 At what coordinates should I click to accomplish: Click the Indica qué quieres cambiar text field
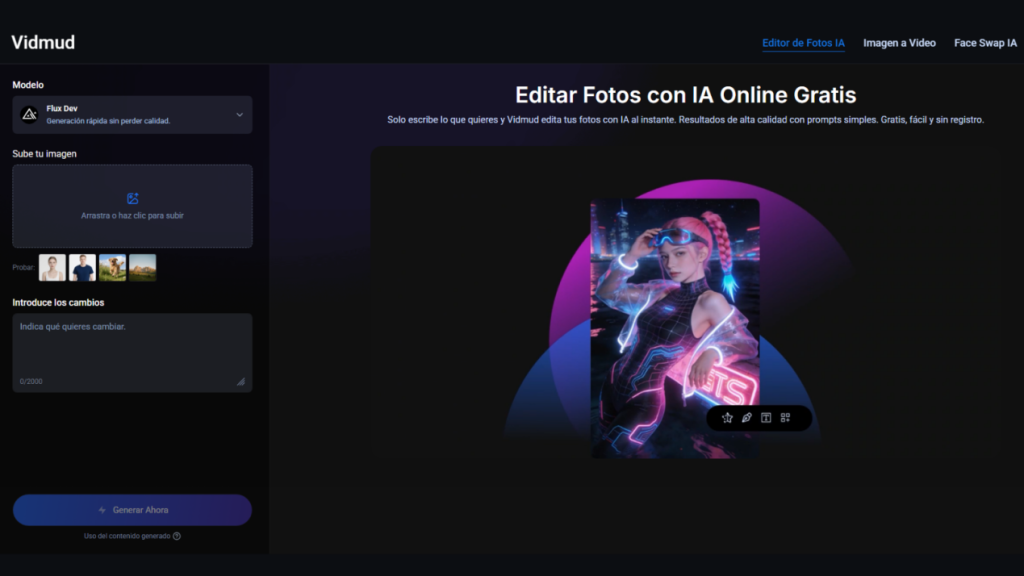coord(132,345)
